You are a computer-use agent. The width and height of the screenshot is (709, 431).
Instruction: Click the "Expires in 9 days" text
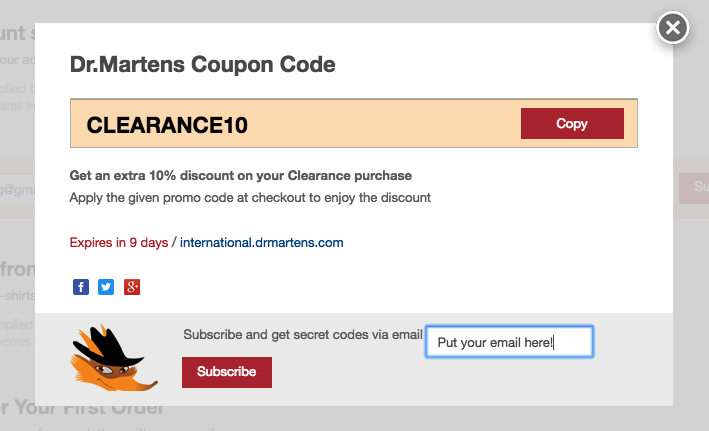point(118,242)
